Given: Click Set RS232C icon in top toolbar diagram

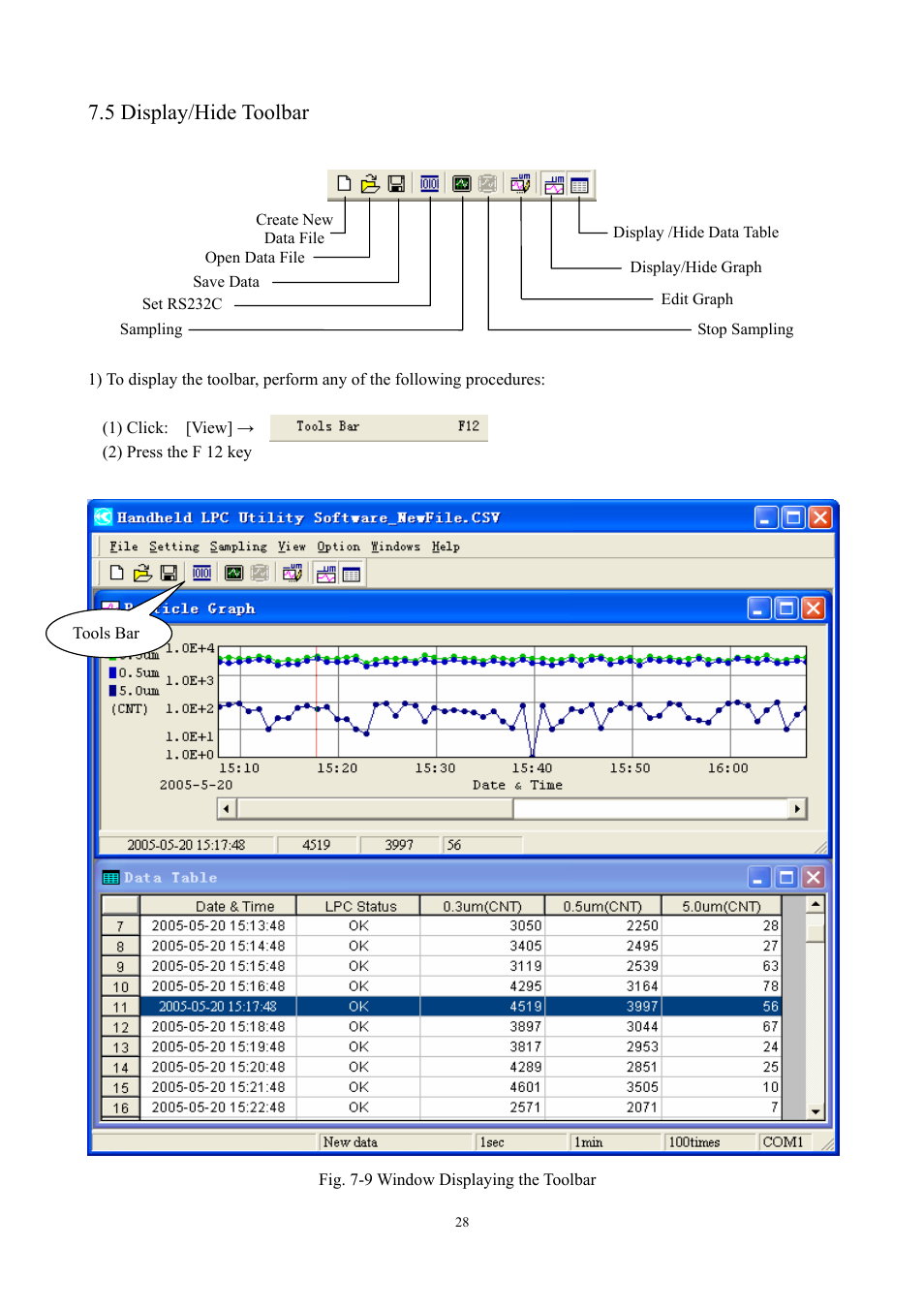Looking at the screenshot, I should coord(430,183).
